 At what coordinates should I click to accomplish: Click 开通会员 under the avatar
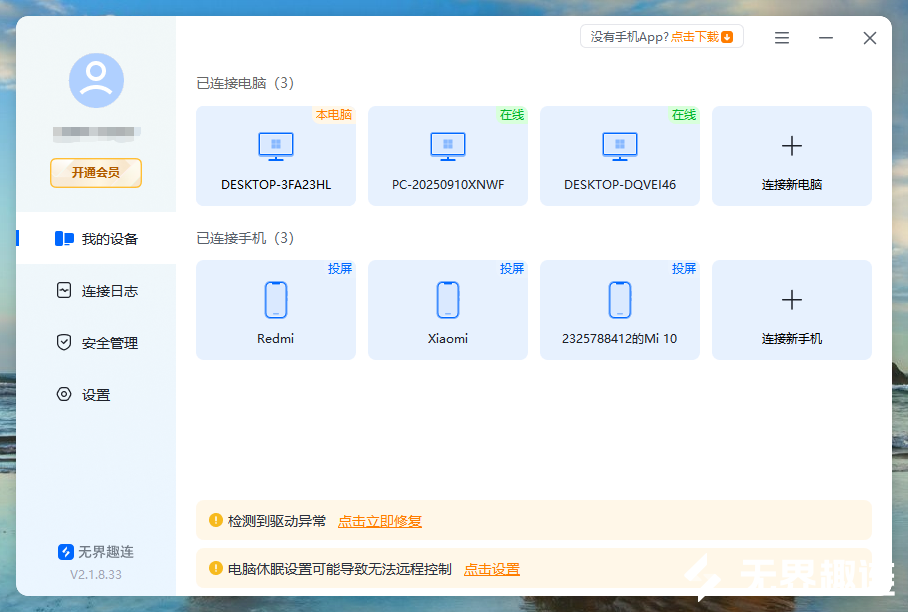[x=95, y=173]
